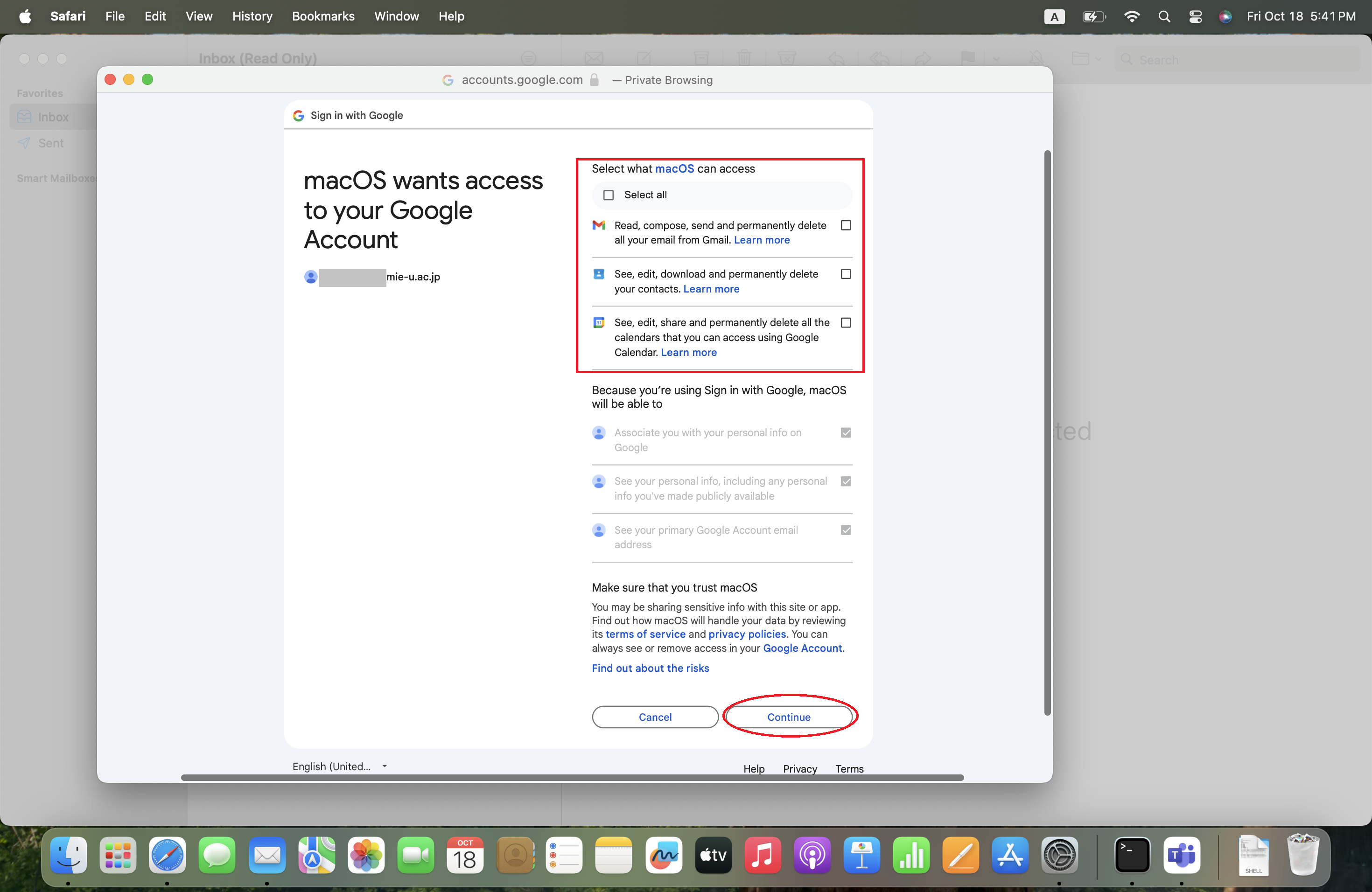Screen dimensions: 1372x892
Task: Open Music from the Dock
Action: (763, 855)
